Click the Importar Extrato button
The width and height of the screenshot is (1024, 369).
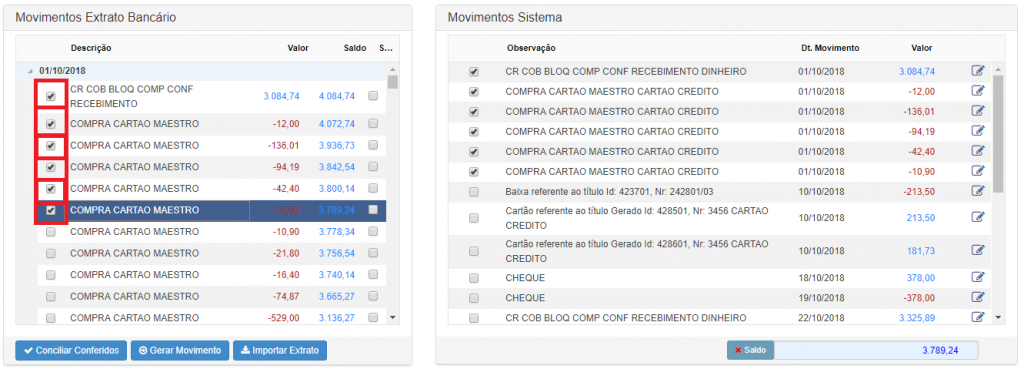[280, 351]
